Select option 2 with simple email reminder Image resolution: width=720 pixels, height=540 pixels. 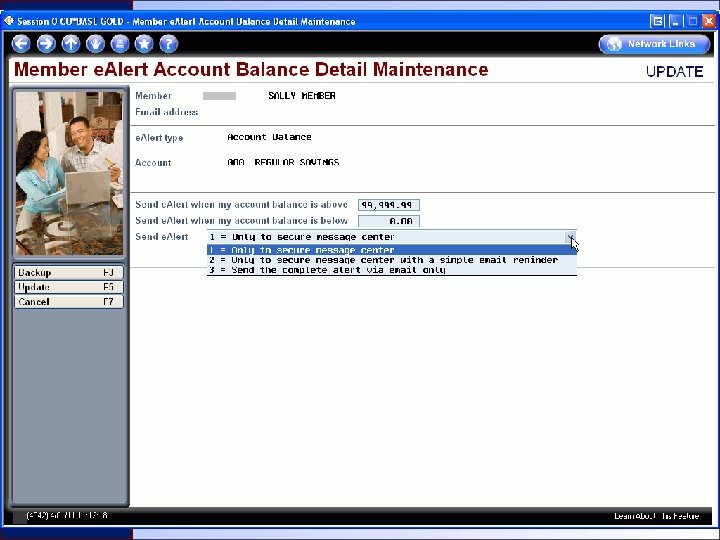tap(392, 260)
